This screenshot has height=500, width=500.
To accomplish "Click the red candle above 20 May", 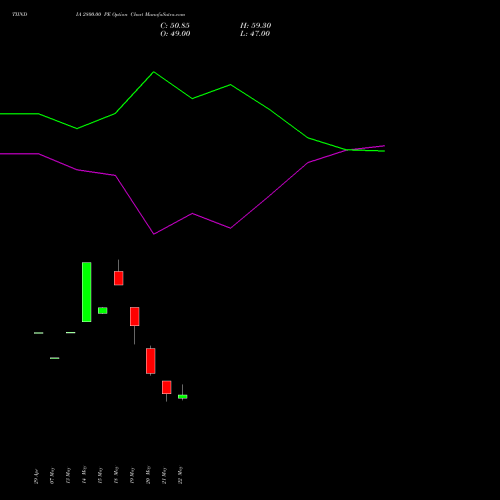I will 151,361.
